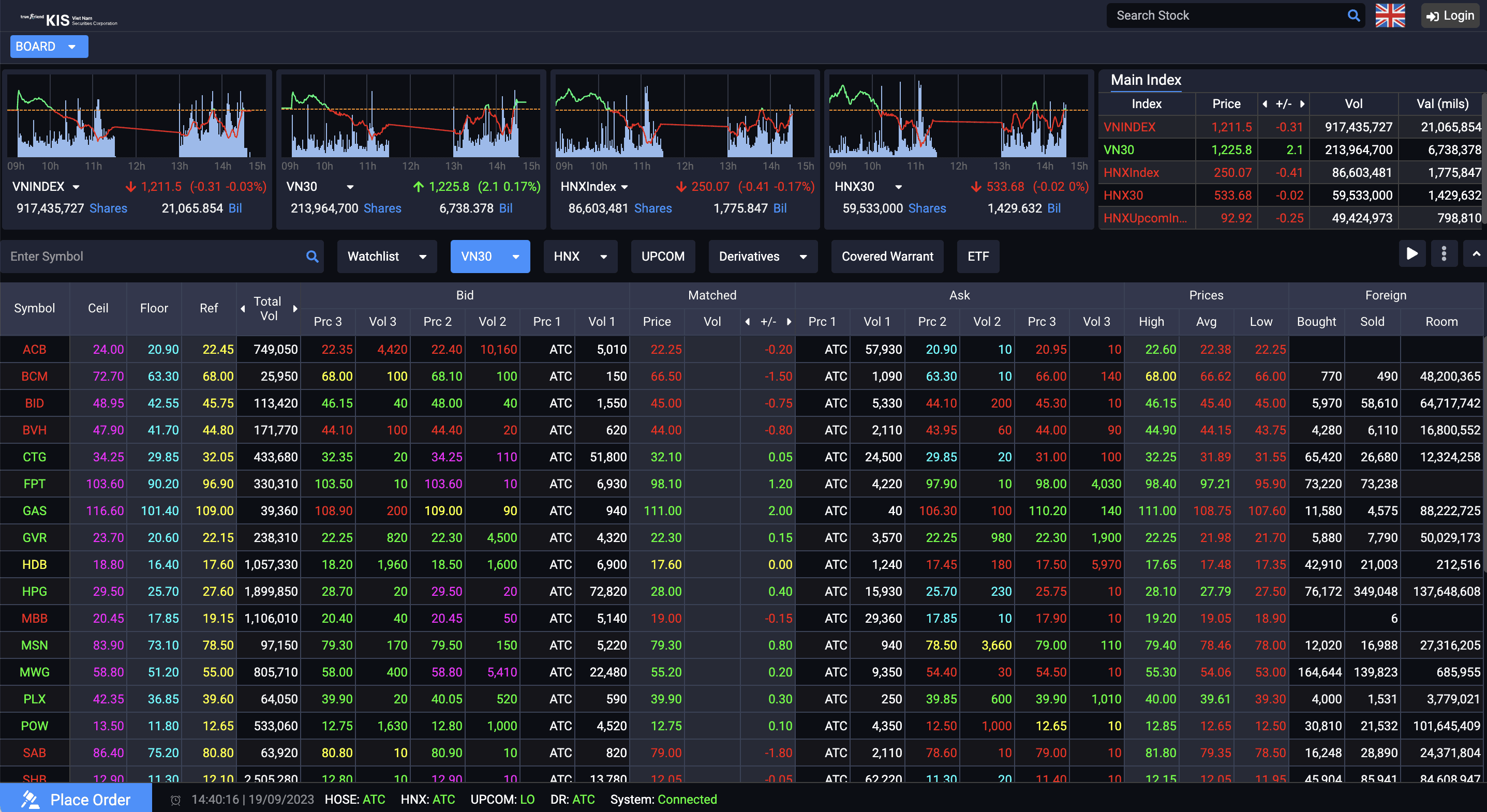Open the three-dot options menu icon
Screen dimensions: 1487x812
[1444, 254]
